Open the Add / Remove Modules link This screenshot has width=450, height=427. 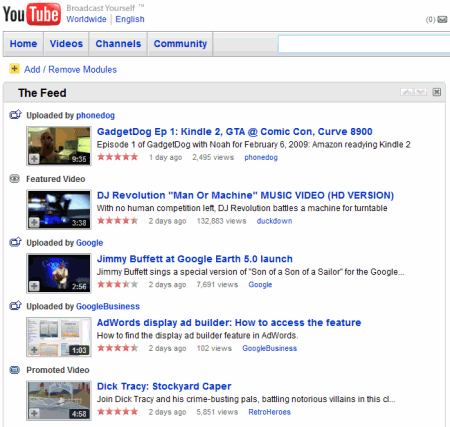click(x=70, y=70)
